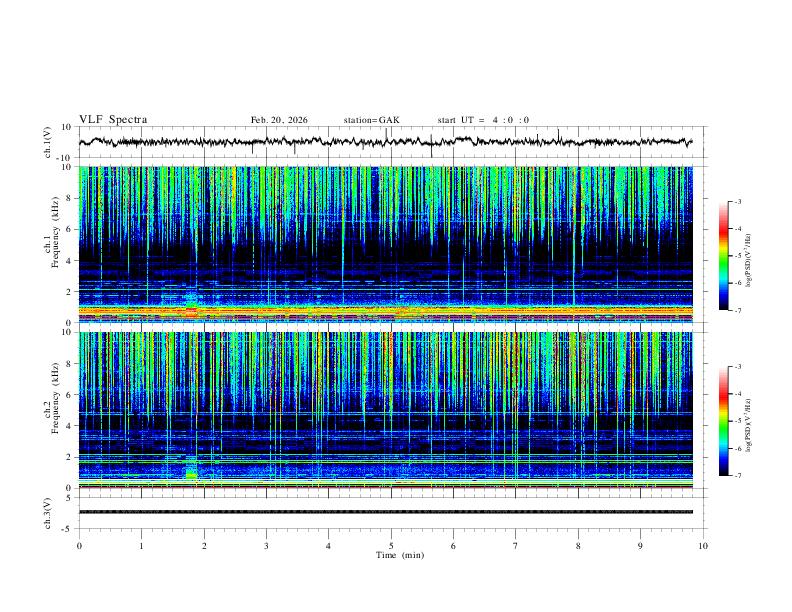The image size is (792, 612).
Task: Click the ch.1 color bar log(PSD) label
Action: (749, 261)
